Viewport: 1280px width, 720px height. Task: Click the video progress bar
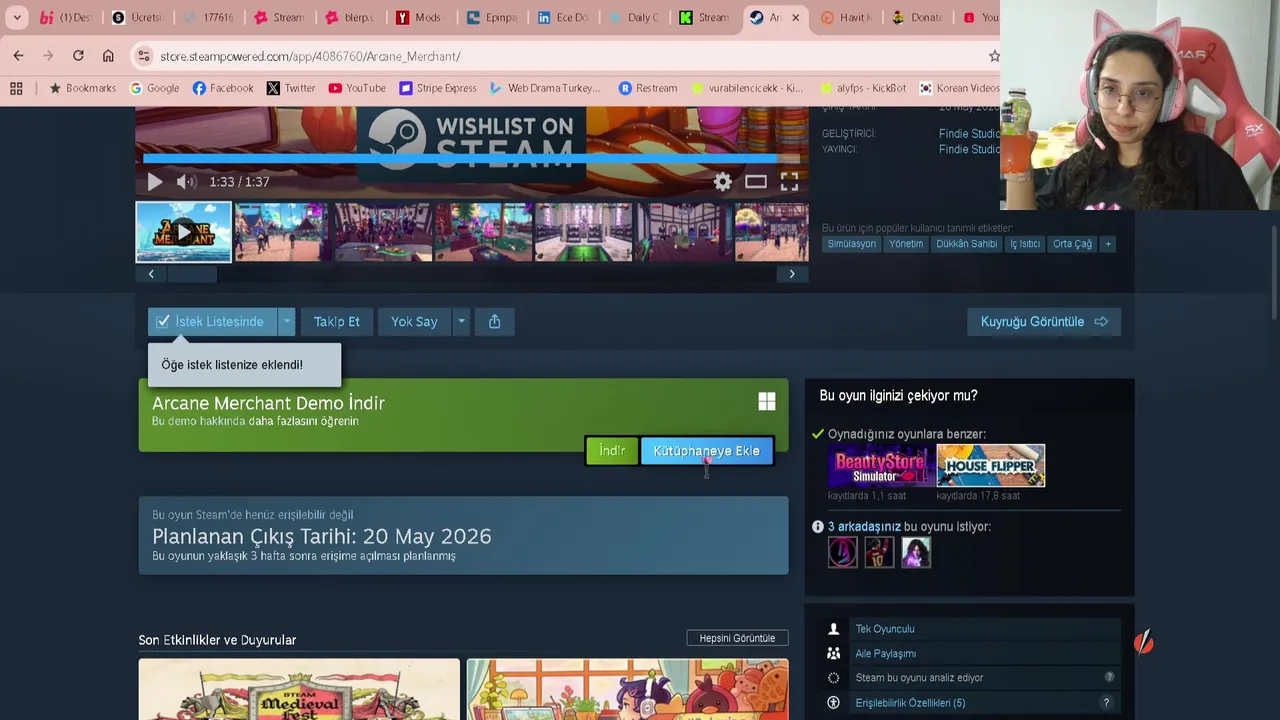[472, 158]
